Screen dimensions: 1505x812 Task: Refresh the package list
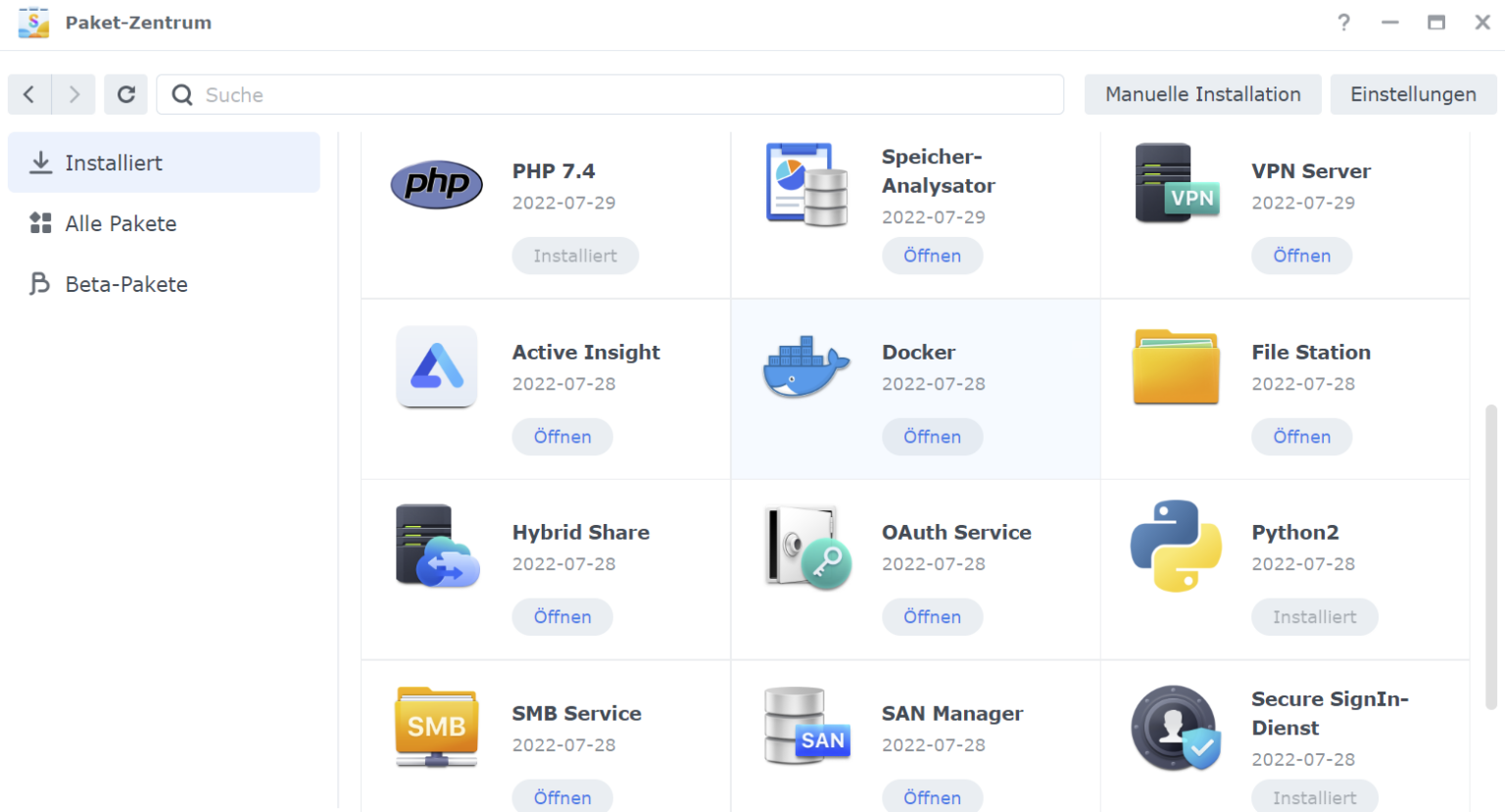(x=126, y=95)
